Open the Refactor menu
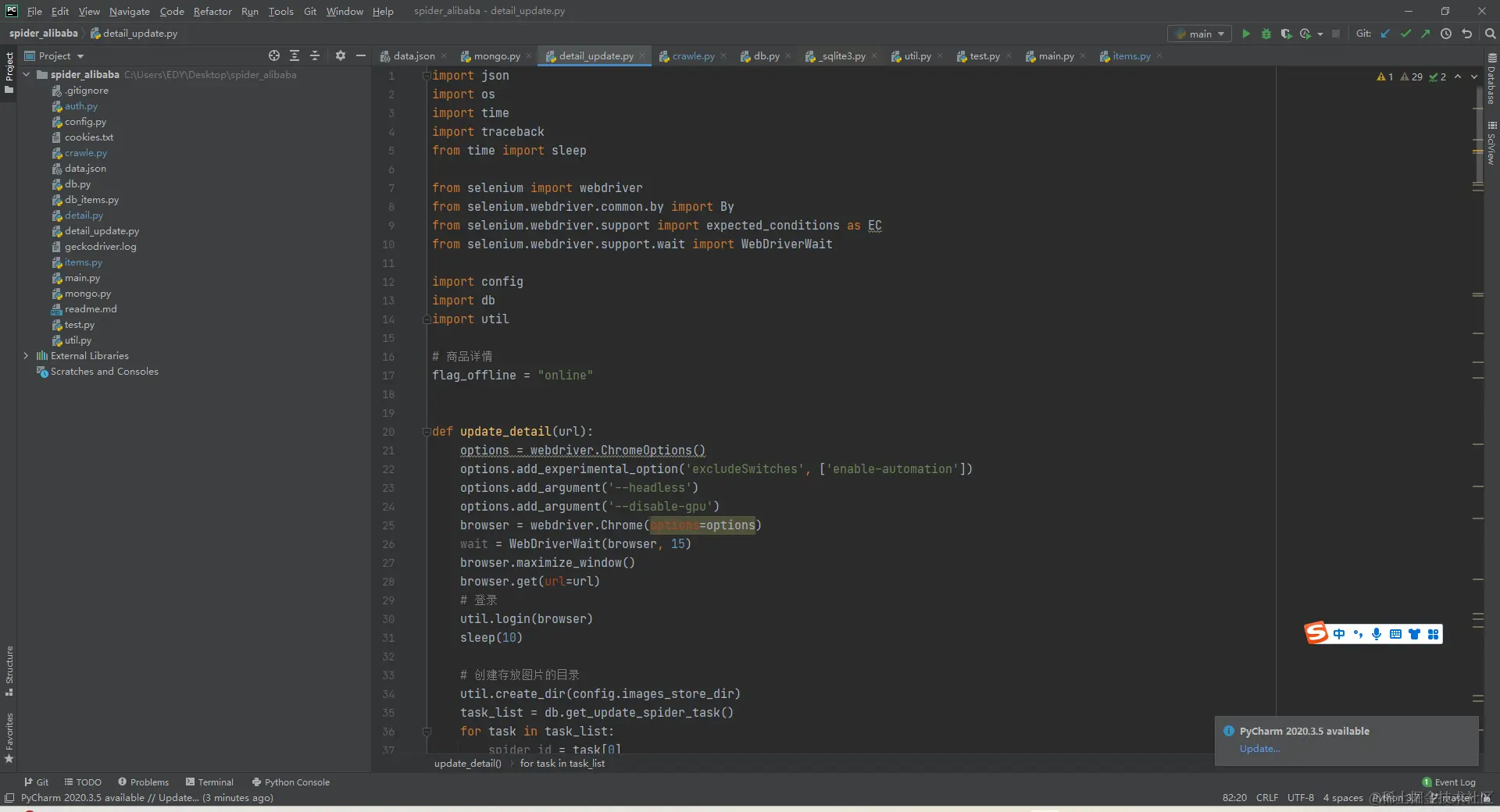The image size is (1500, 812). tap(212, 11)
